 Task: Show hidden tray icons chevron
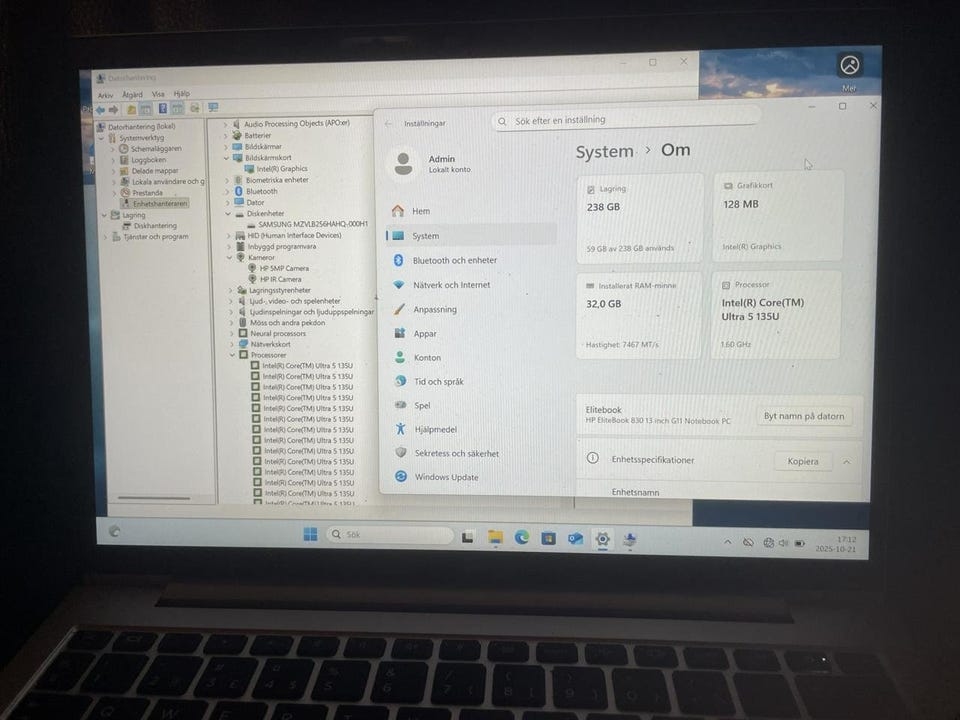pos(727,542)
